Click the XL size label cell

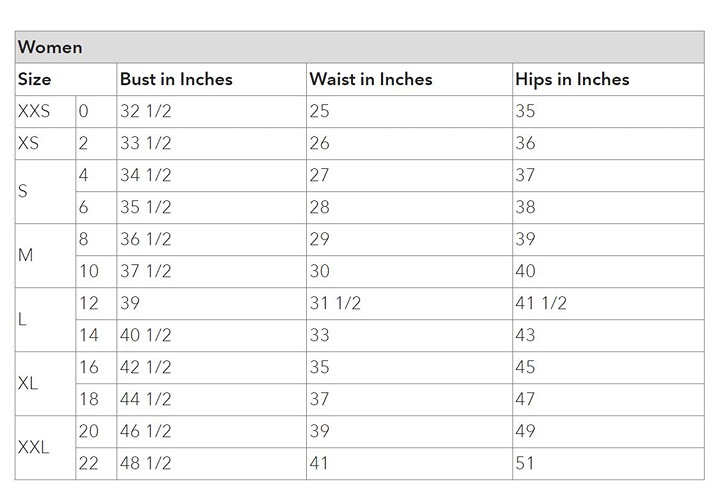(45, 384)
